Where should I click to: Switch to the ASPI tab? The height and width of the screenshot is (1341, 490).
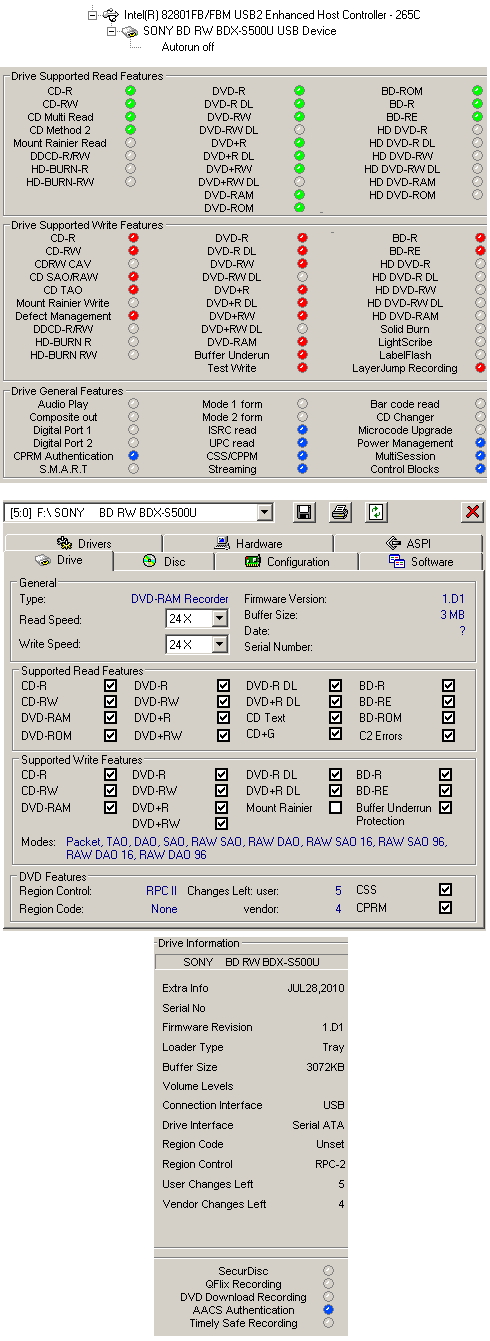click(x=407, y=543)
